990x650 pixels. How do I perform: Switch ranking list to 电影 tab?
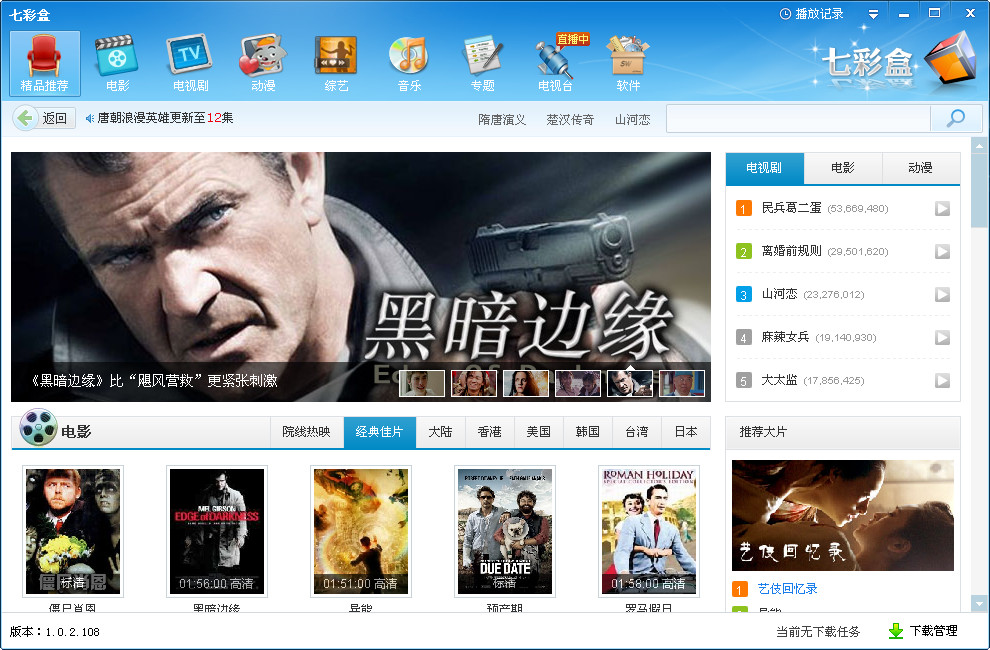843,168
